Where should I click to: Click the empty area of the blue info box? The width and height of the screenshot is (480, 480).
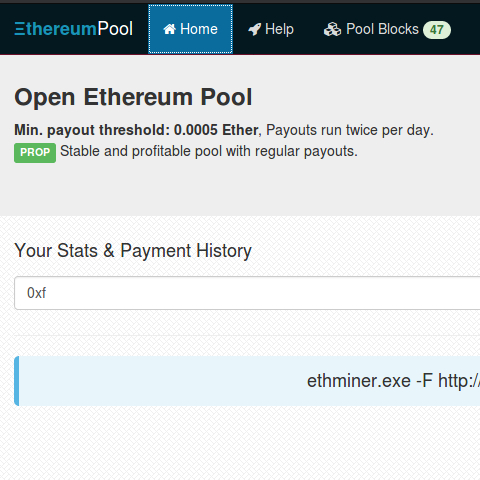[x=160, y=381]
